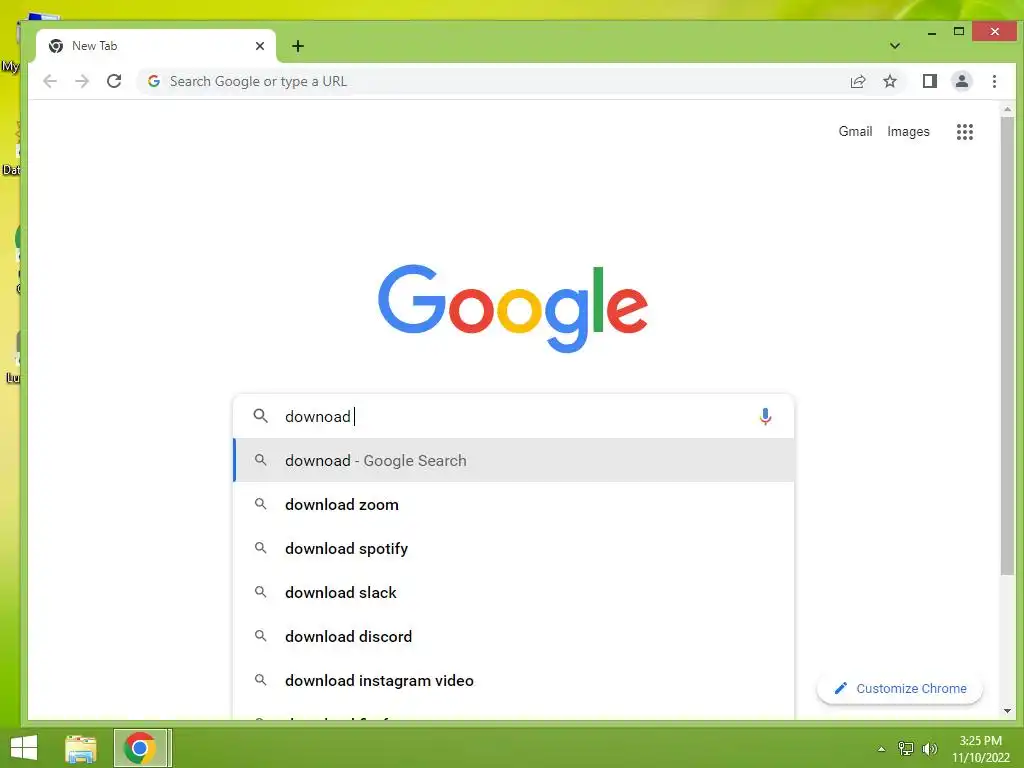Click the page scrollbar down arrow
This screenshot has width=1024, height=768.
tap(1007, 711)
